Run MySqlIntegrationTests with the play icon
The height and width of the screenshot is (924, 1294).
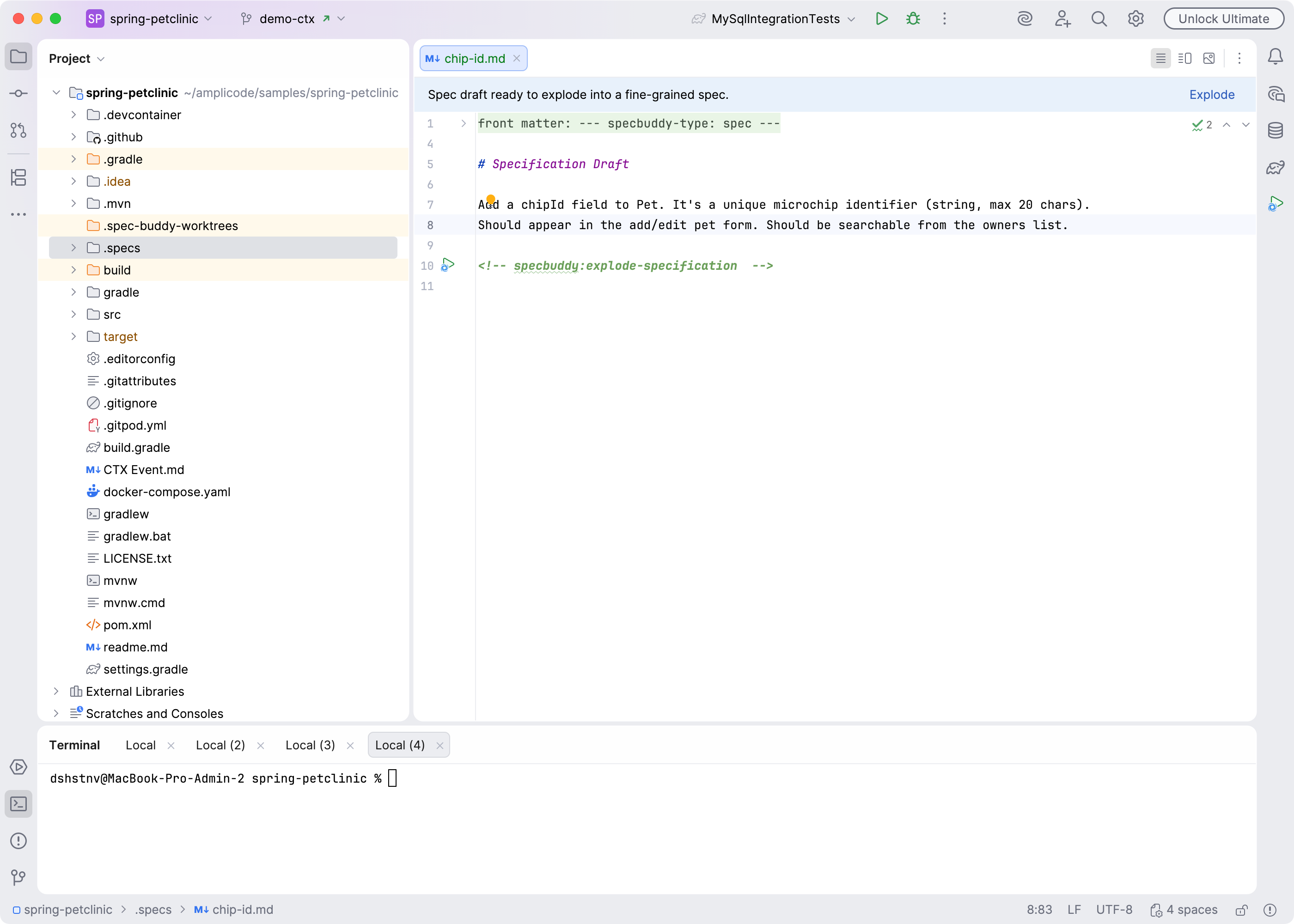point(881,19)
